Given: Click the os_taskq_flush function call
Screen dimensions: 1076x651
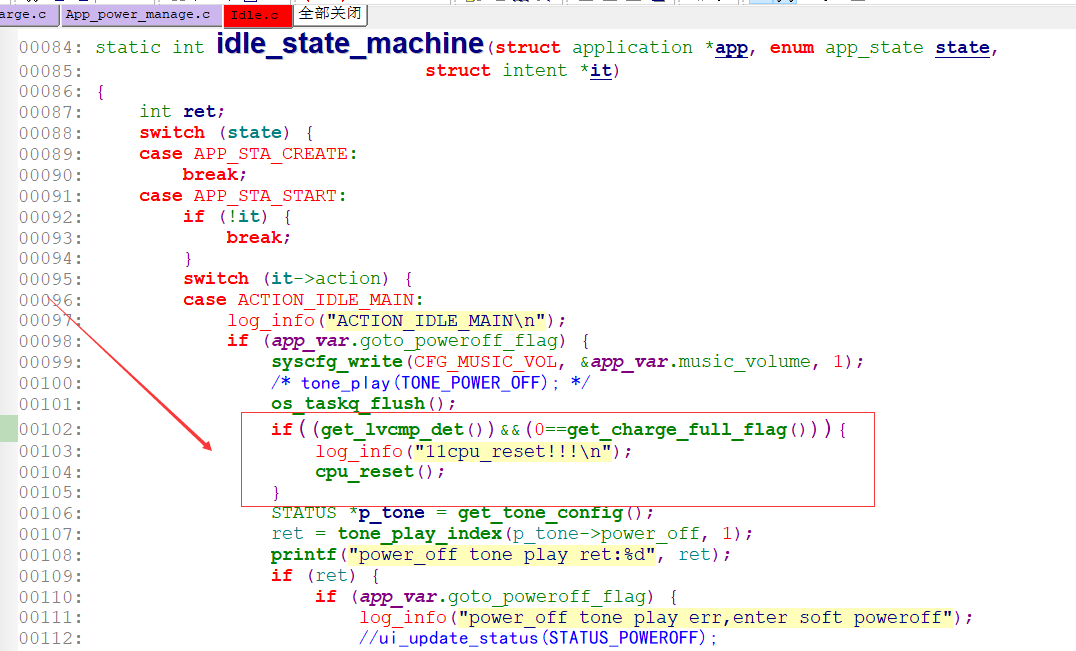Looking at the screenshot, I should click(x=348, y=404).
